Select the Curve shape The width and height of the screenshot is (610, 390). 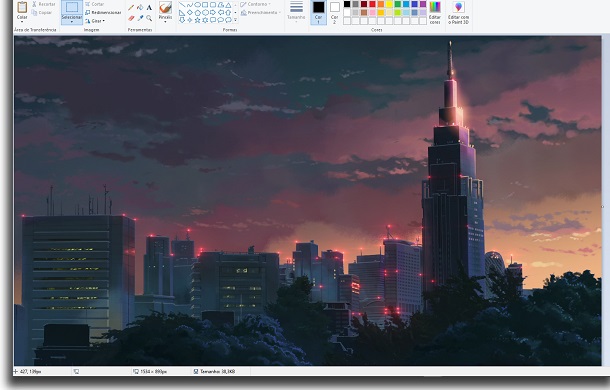(x=190, y=5)
